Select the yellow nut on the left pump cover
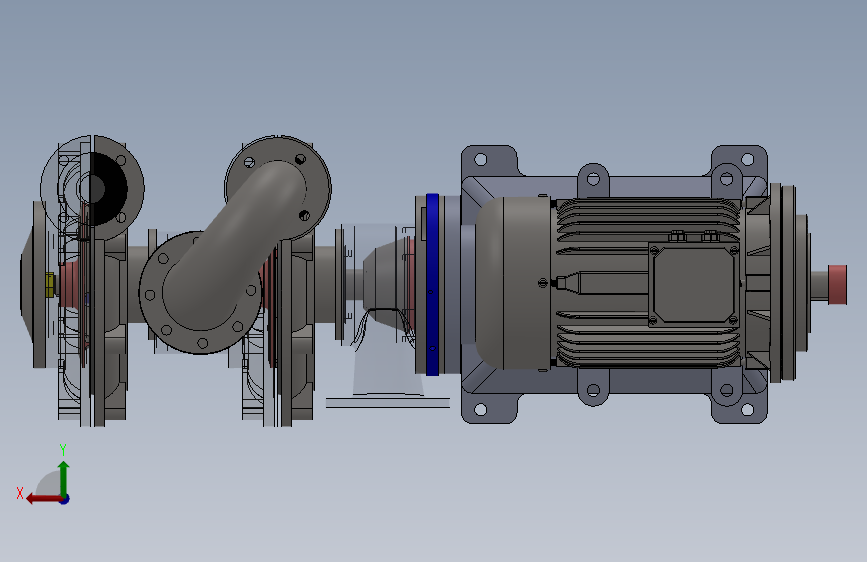 click(x=49, y=284)
